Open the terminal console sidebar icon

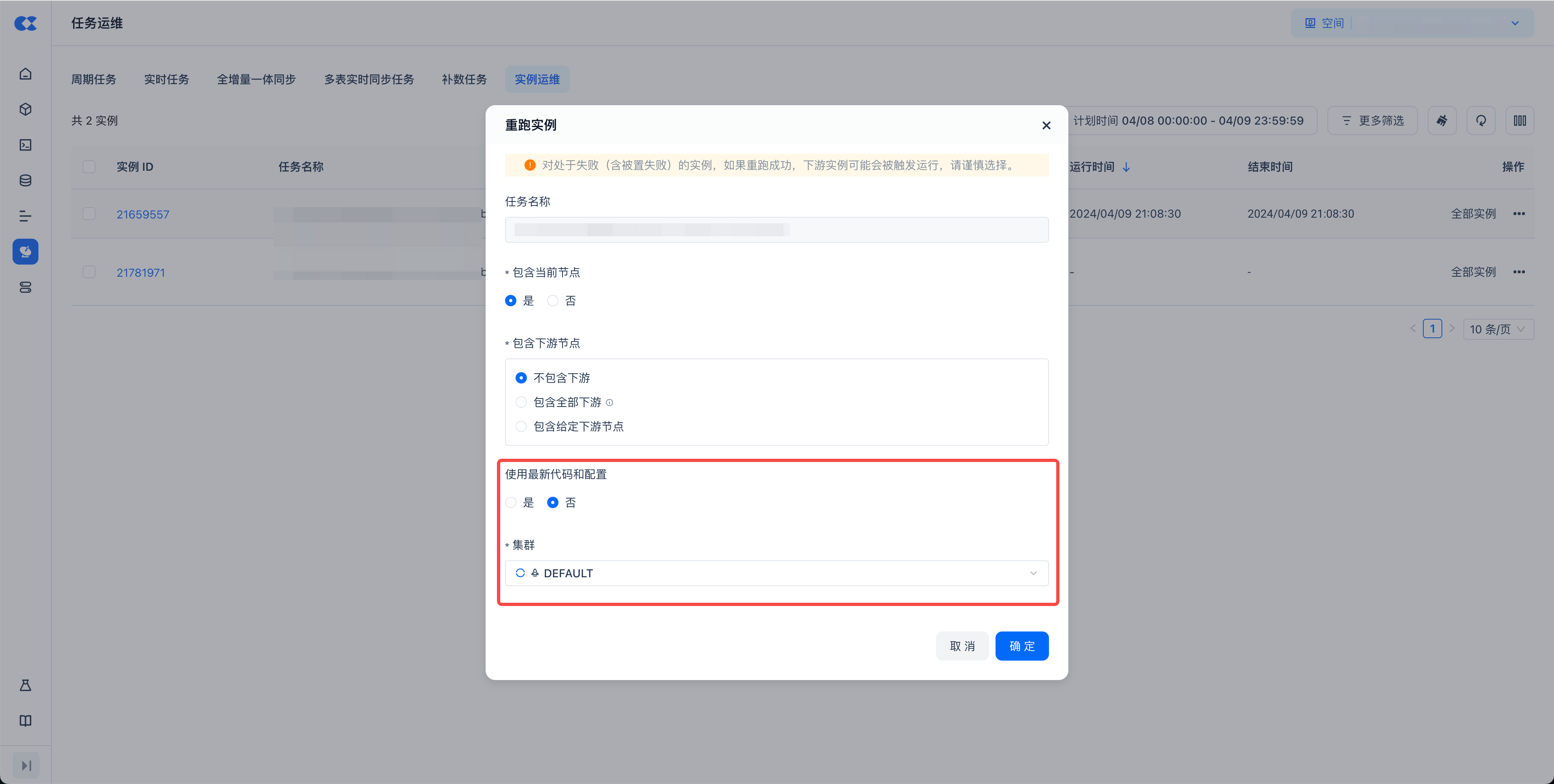click(25, 145)
